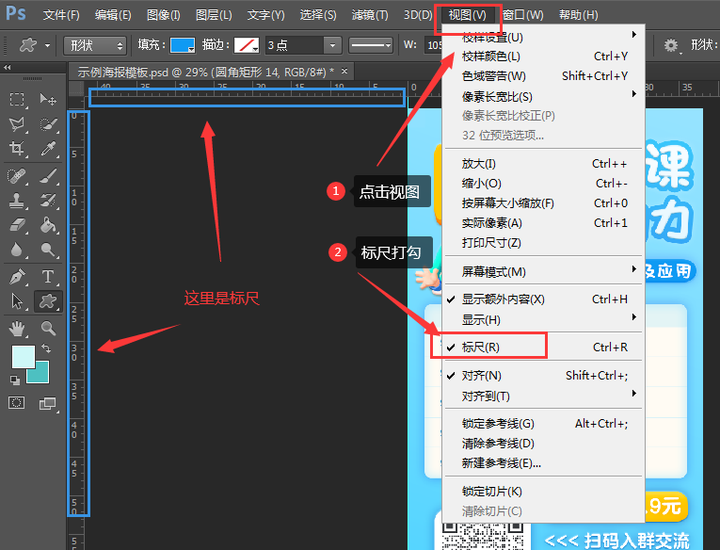Expand 显示(H) submenu
Screen dimensions: 720x550
[543, 320]
